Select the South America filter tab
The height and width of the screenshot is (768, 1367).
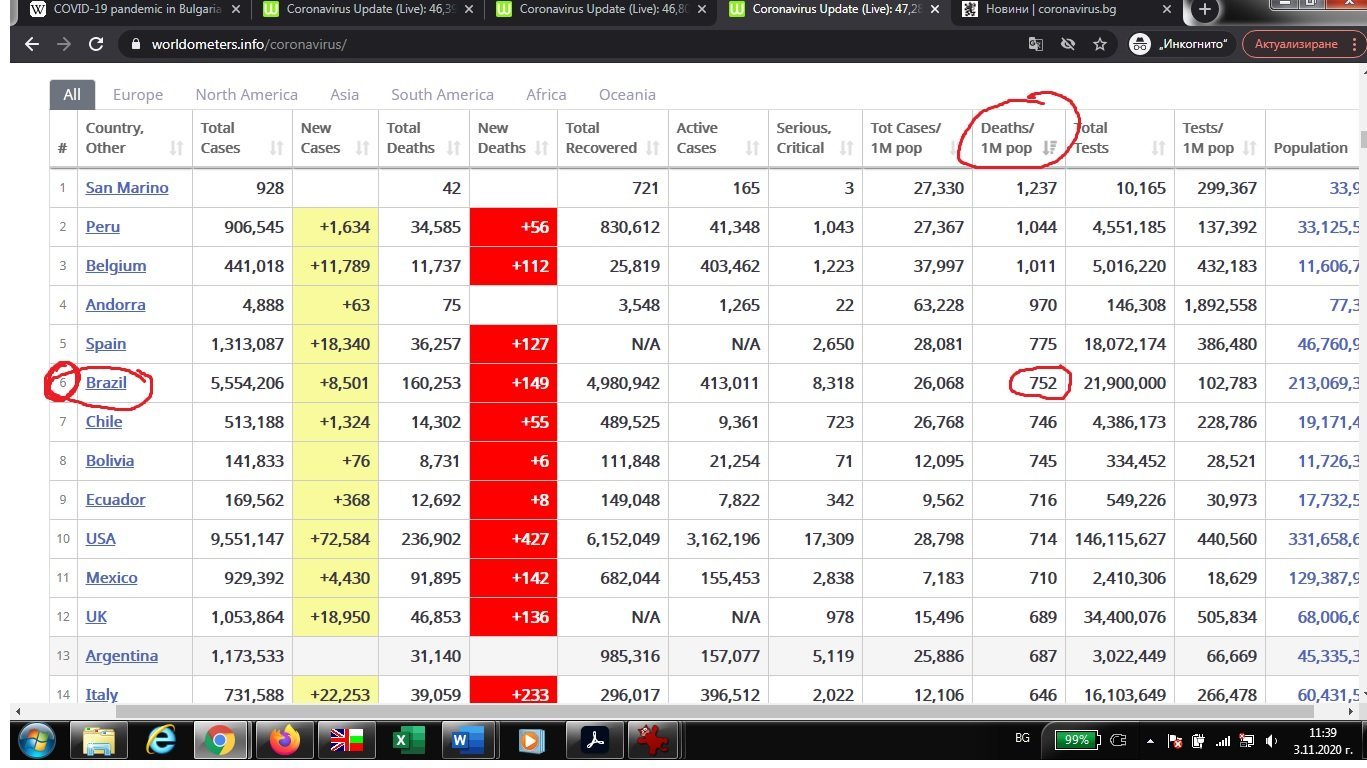tap(442, 94)
